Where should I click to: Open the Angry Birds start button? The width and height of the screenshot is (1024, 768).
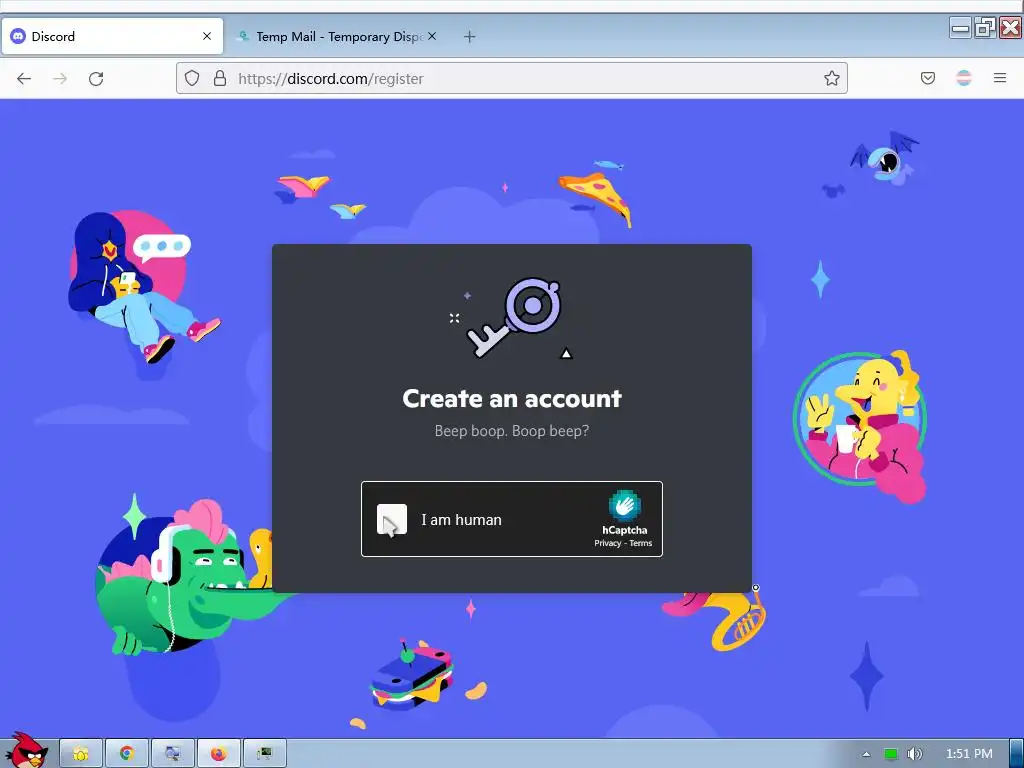click(x=26, y=751)
